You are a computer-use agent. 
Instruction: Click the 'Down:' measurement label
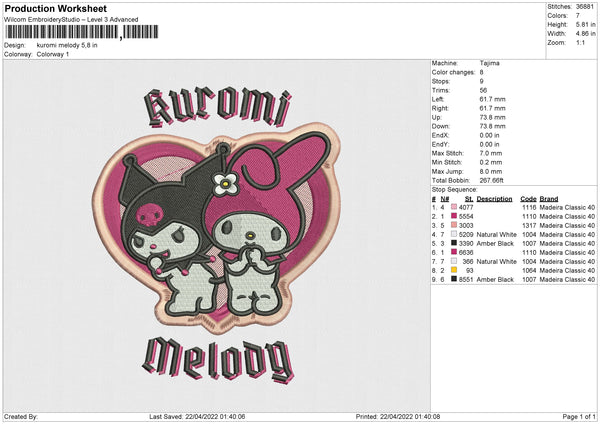440,126
